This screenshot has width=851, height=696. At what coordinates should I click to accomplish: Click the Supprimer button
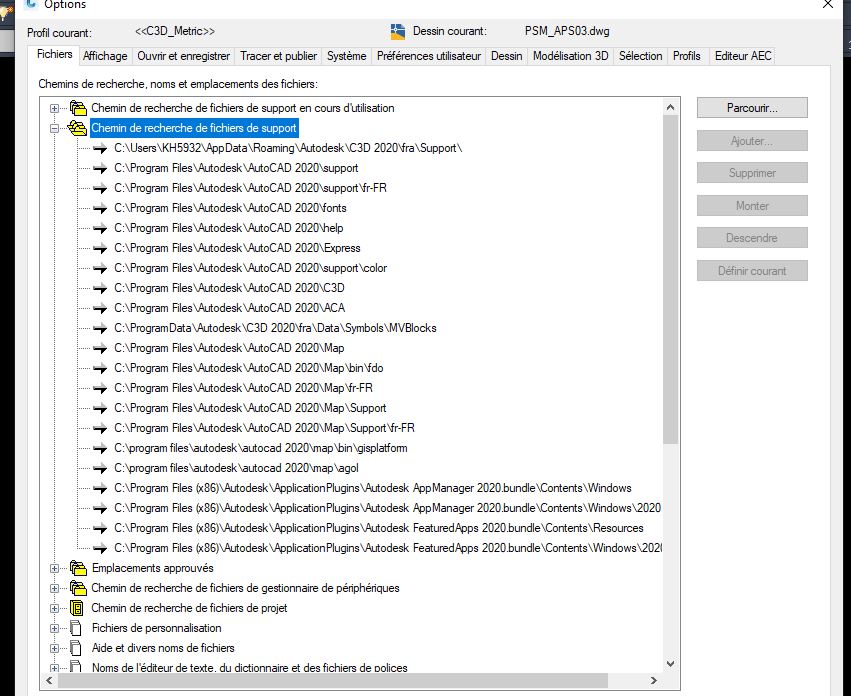(752, 173)
